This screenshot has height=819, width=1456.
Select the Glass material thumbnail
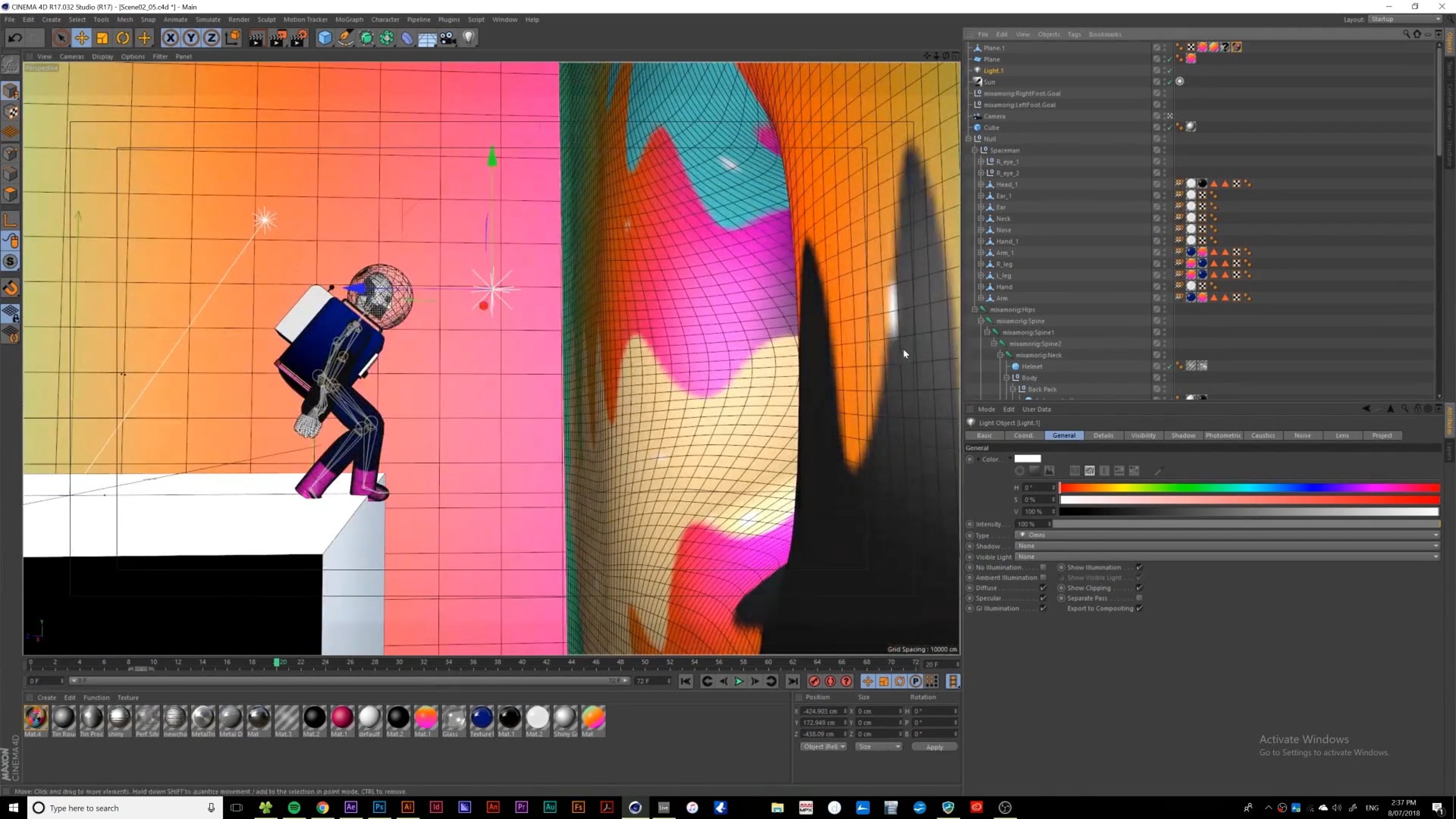pos(453,718)
